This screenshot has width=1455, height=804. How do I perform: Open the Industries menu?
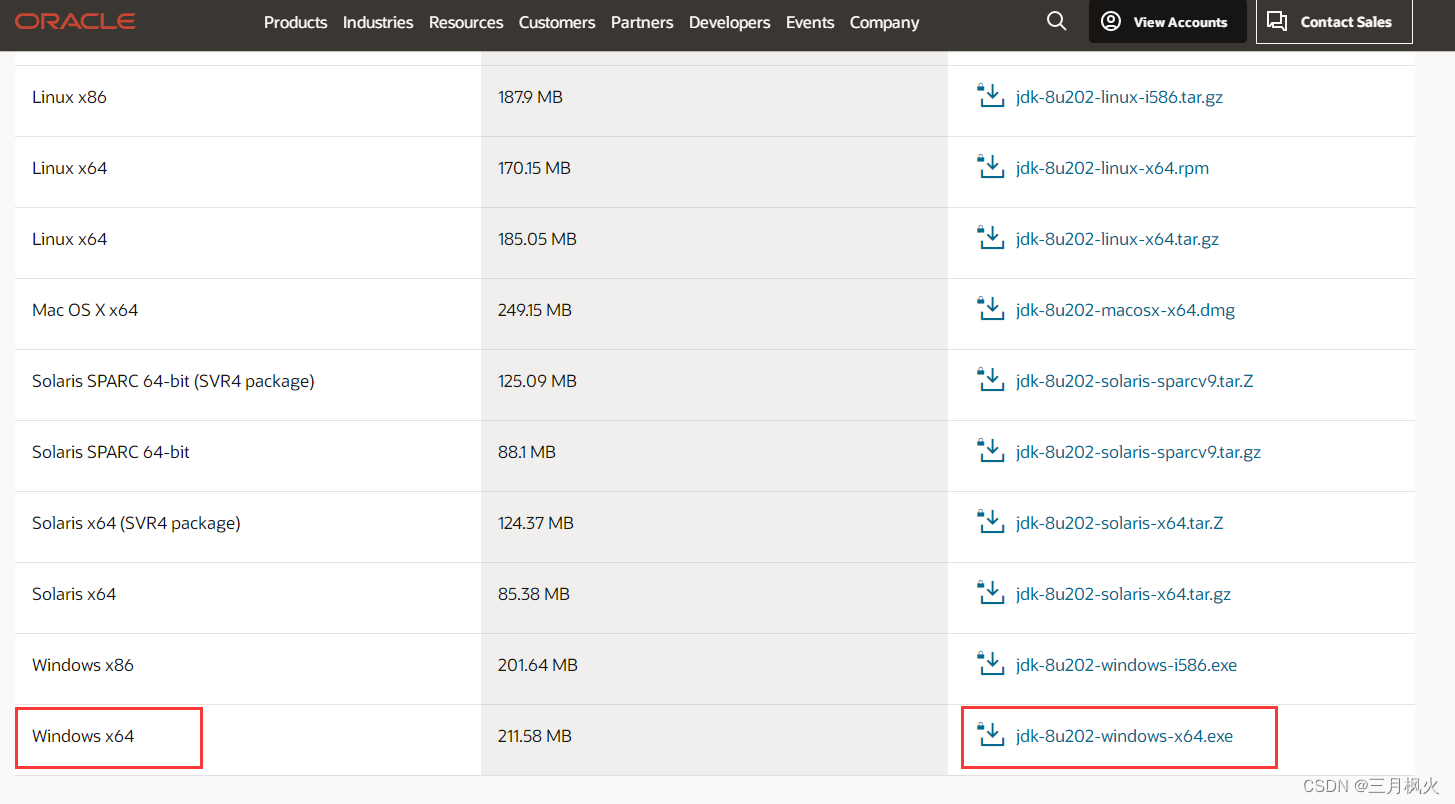point(378,22)
